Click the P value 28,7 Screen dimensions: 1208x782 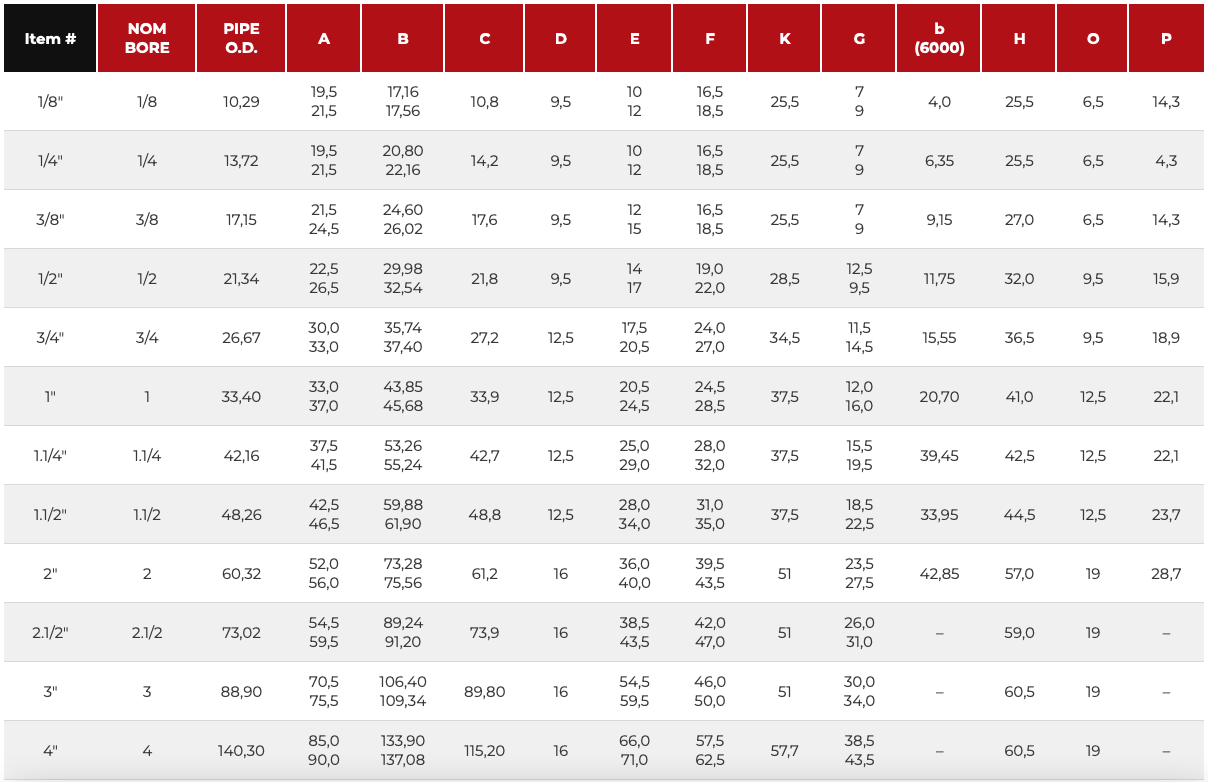pyautogui.click(x=1166, y=574)
